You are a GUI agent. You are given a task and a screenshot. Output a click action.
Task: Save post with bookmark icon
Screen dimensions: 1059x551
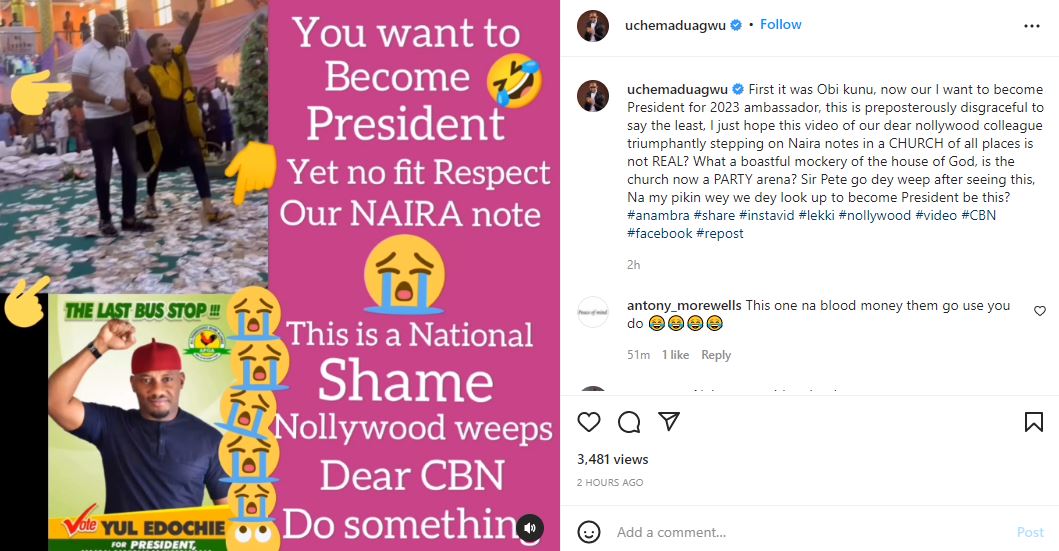coord(1034,422)
